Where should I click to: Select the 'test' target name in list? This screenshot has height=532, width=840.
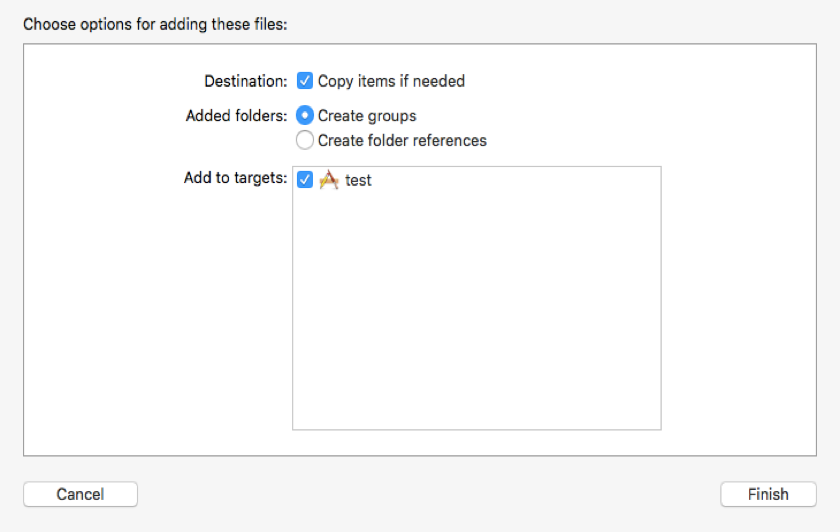click(358, 181)
